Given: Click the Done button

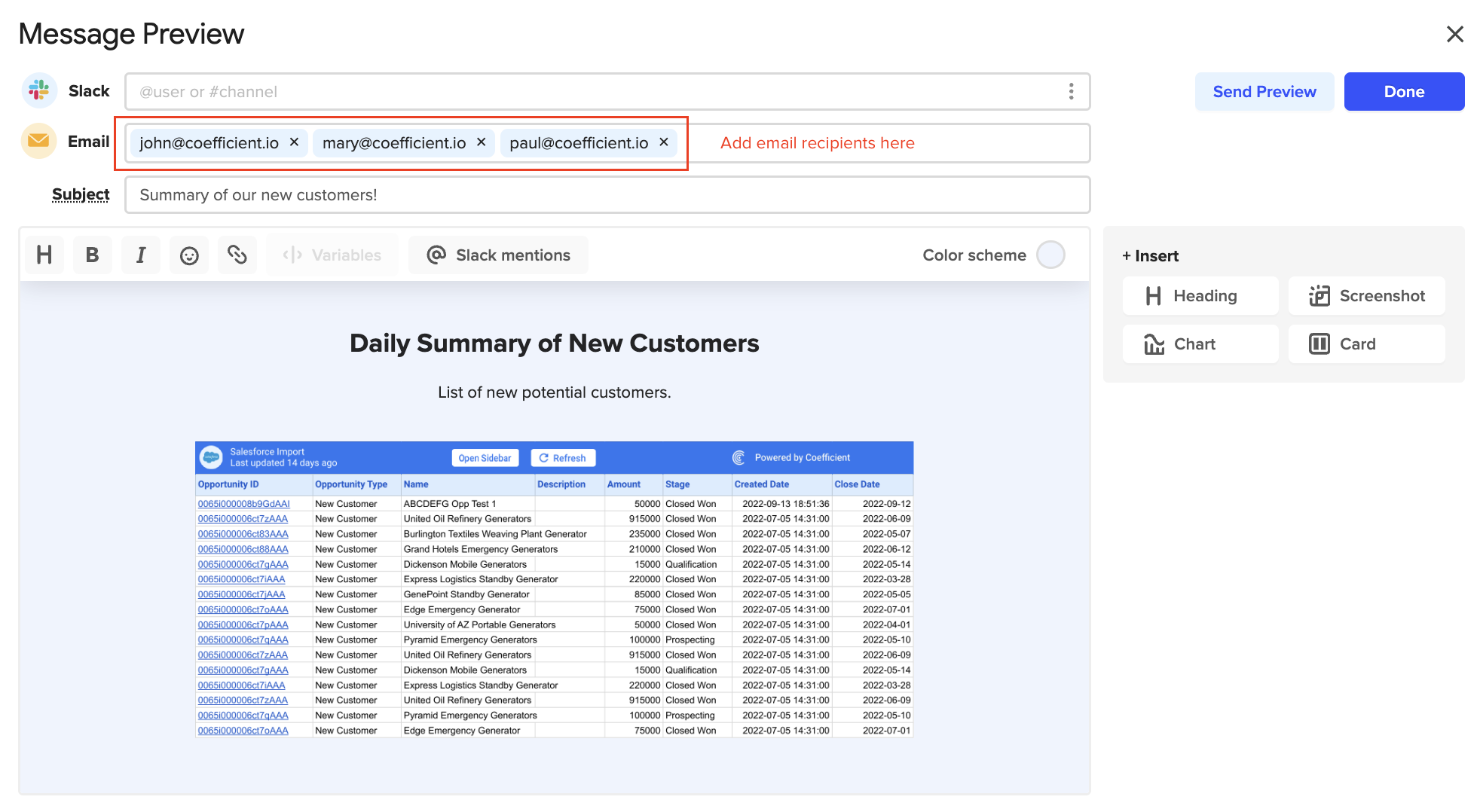Looking at the screenshot, I should 1405,92.
